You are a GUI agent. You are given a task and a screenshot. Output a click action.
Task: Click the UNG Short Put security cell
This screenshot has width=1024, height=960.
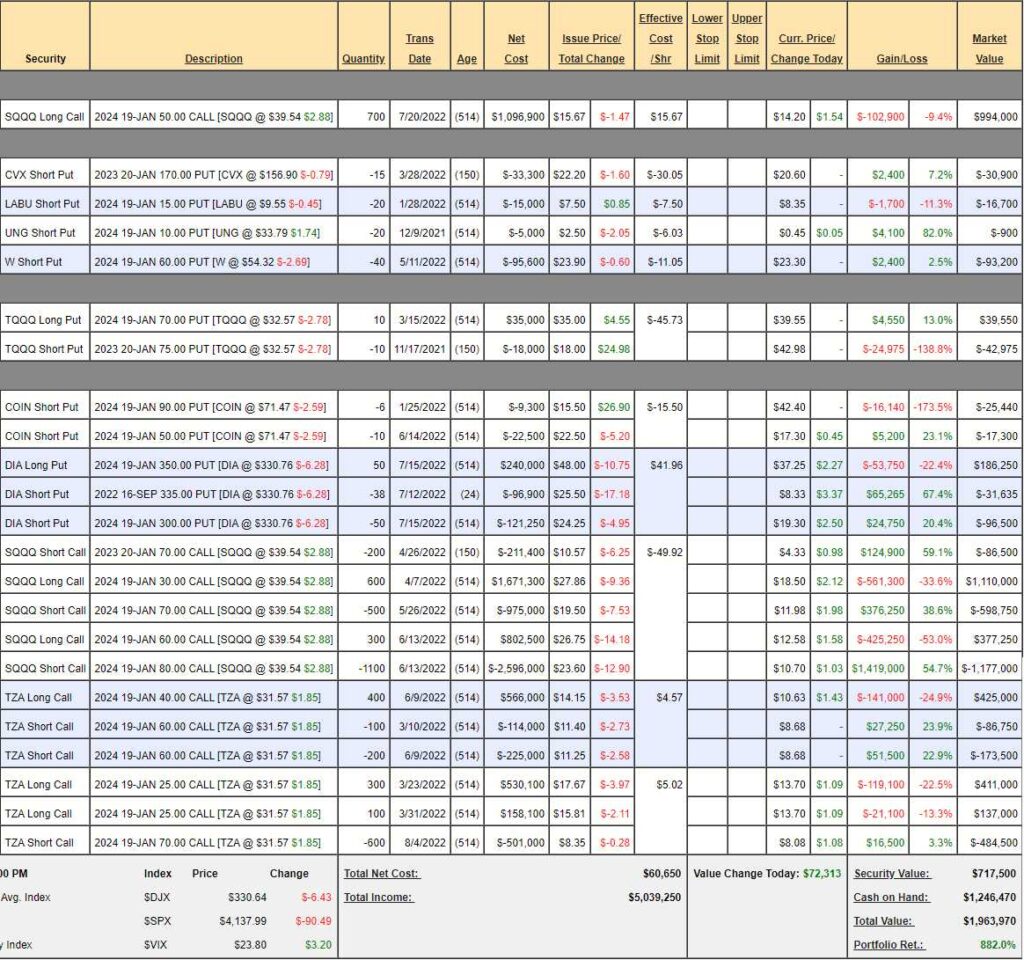(x=45, y=233)
